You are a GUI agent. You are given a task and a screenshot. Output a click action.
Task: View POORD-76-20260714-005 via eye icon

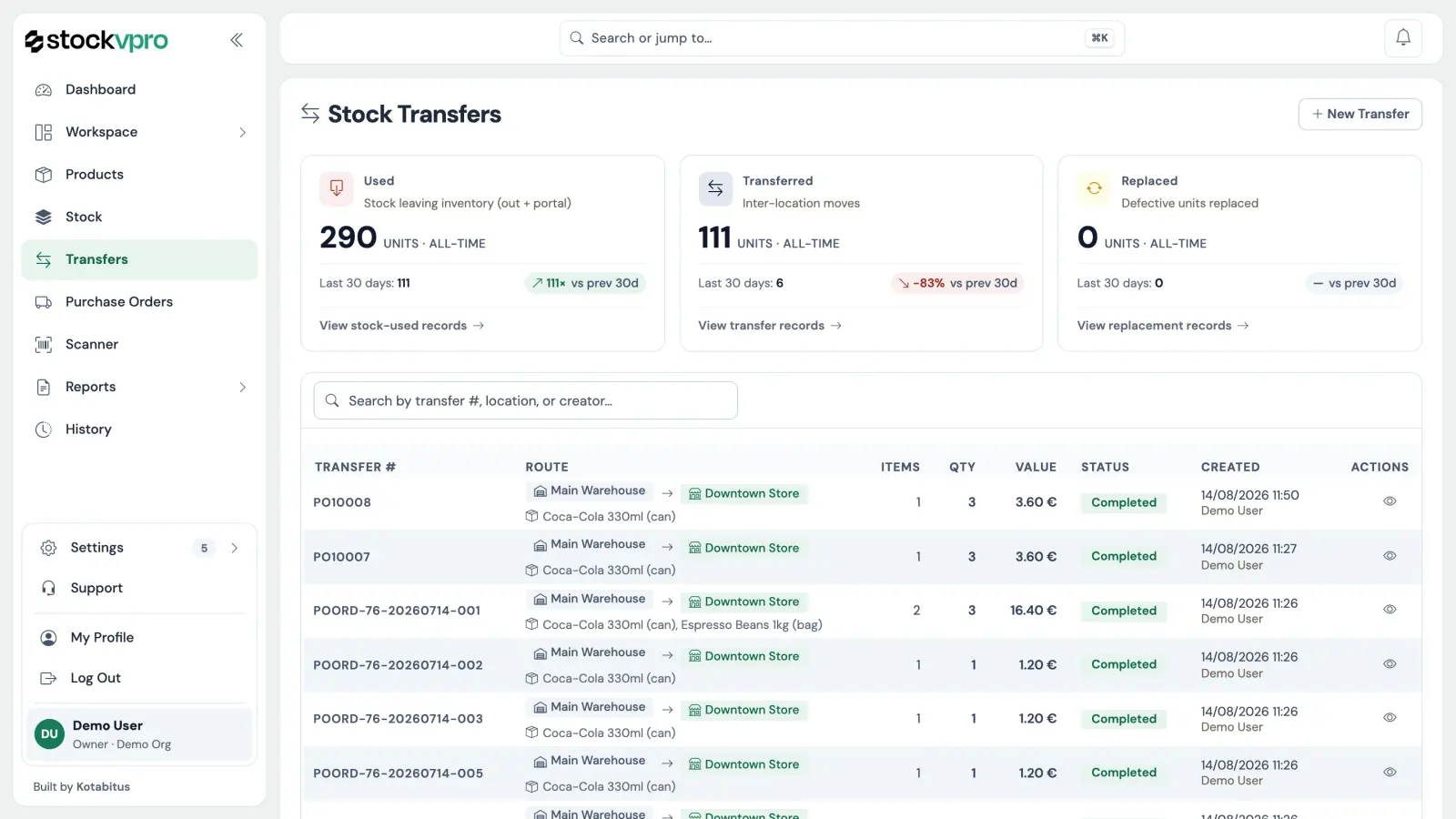(x=1390, y=773)
